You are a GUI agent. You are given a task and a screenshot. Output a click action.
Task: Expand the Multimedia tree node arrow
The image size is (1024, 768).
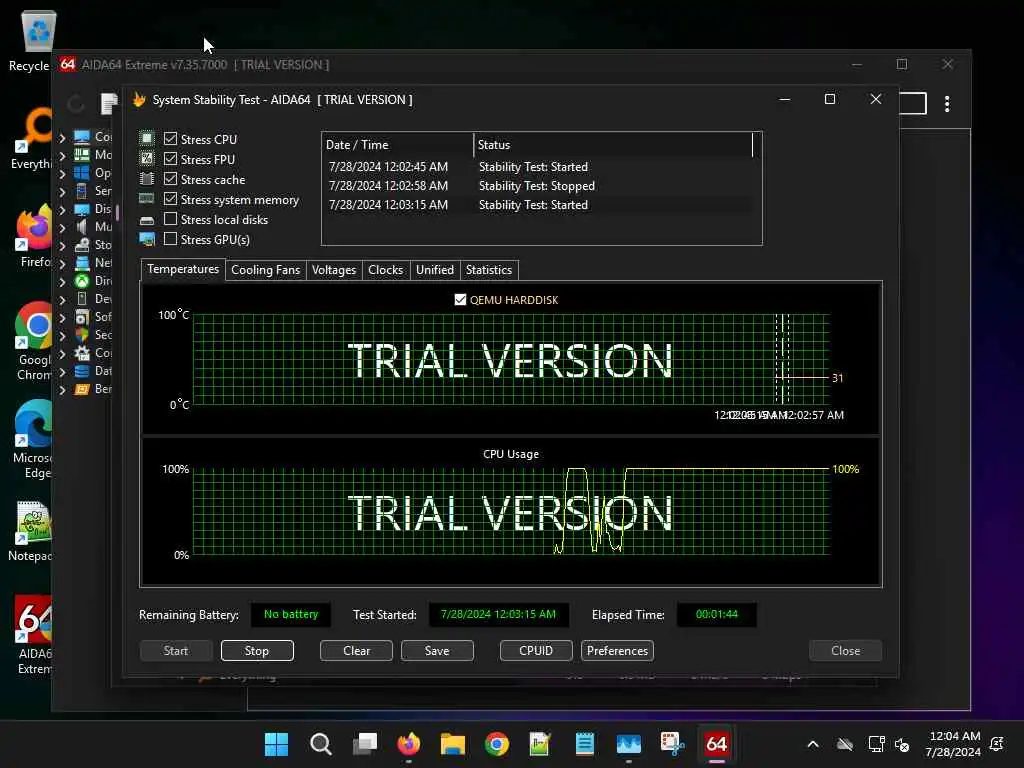click(62, 228)
